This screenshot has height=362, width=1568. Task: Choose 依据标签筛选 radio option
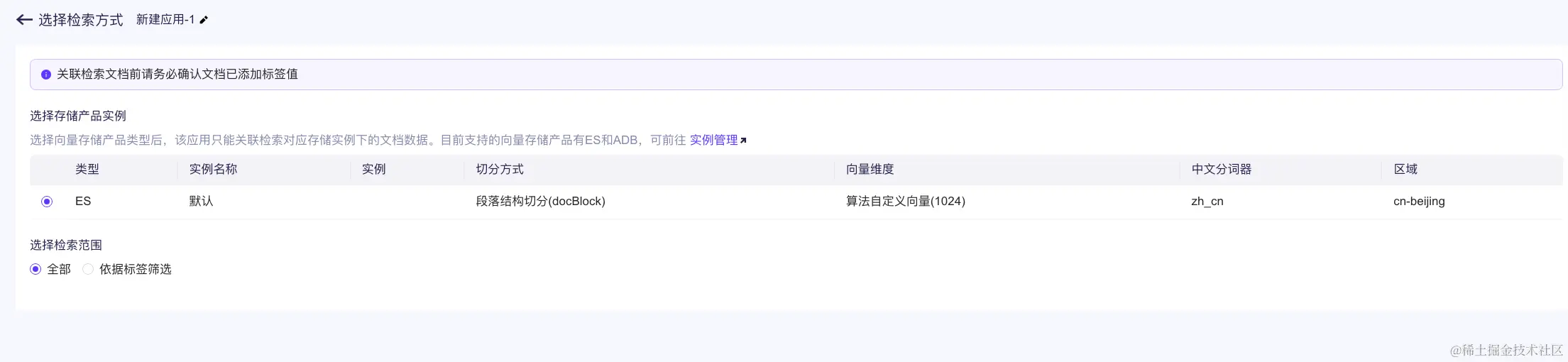tap(88, 269)
